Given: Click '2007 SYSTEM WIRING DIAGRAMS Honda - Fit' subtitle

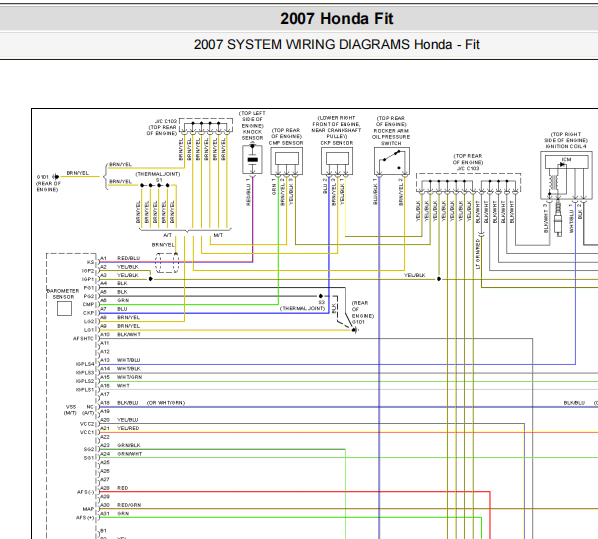Looking at the screenshot, I should point(336,45).
